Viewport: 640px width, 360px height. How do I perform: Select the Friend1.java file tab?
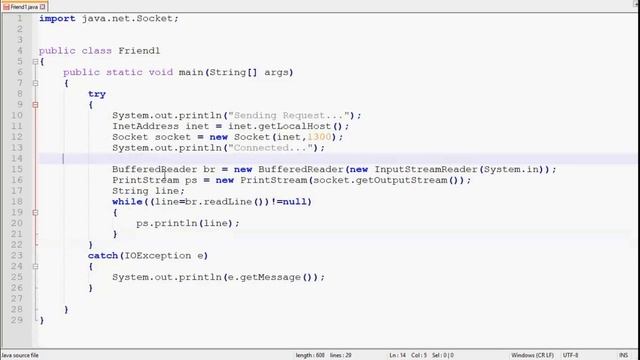click(24, 7)
